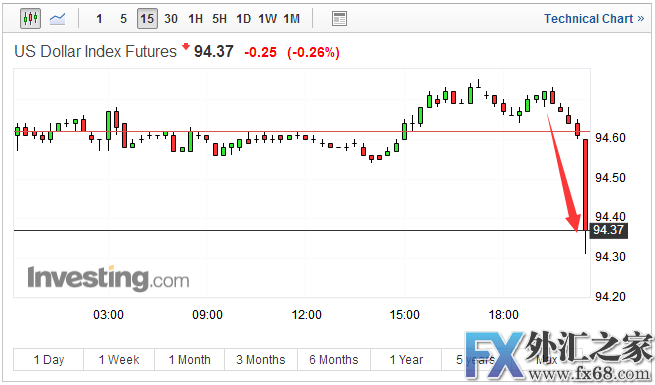Show the 1 Day range
The width and height of the screenshot is (655, 385).
point(49,360)
